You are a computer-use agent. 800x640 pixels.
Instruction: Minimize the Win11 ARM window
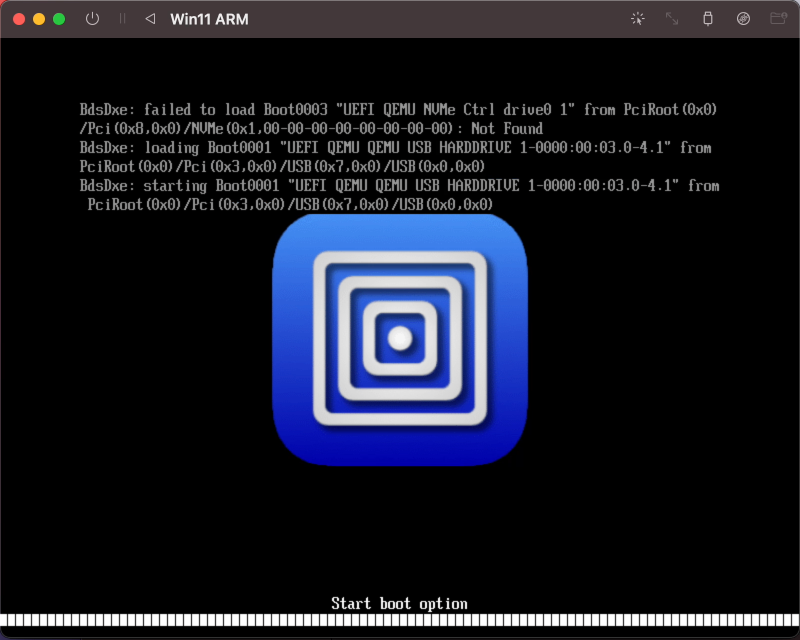pyautogui.click(x=39, y=19)
